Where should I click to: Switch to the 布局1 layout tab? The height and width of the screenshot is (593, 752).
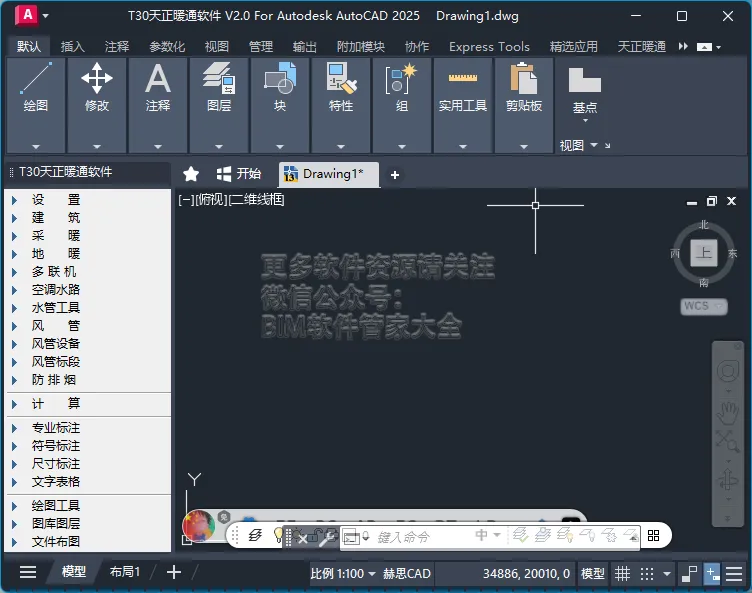click(125, 571)
